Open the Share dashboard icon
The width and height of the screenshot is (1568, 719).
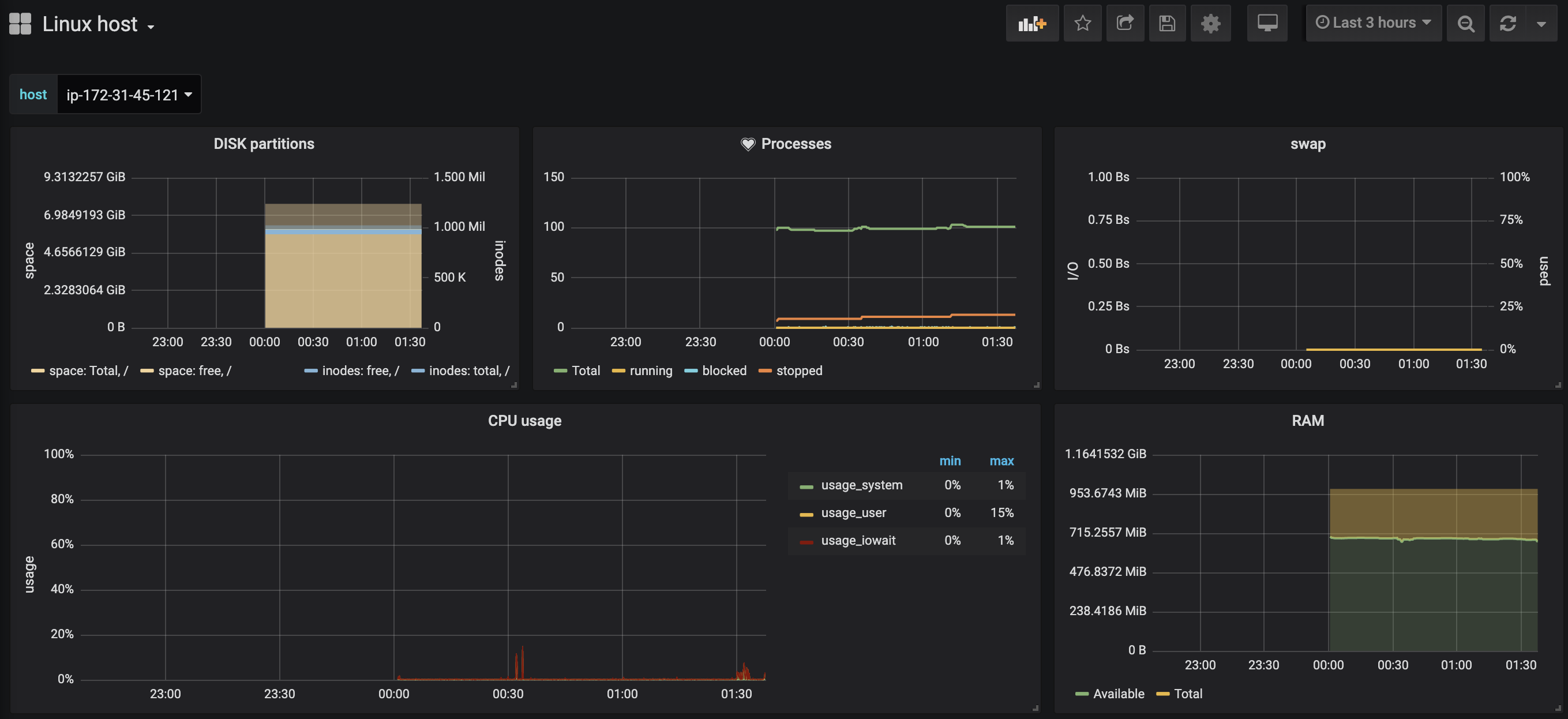pos(1124,23)
